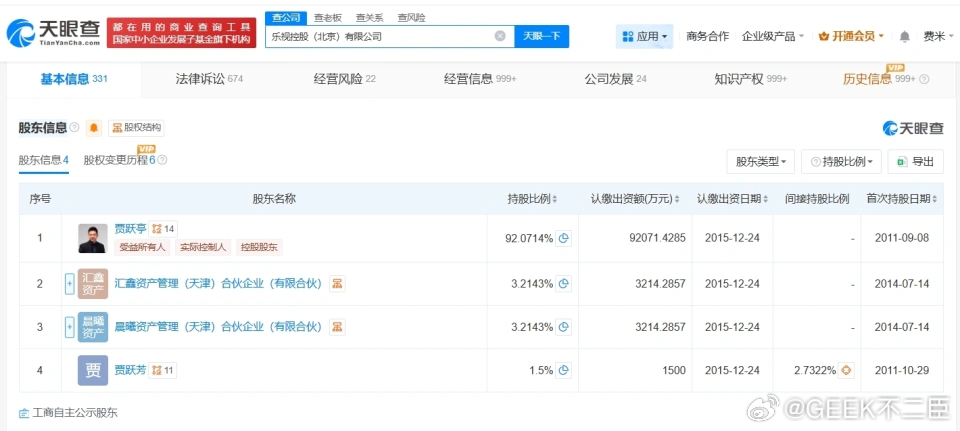
Task: Click the related-companies badge 14 next to 贾跃亭
Action: (163, 229)
